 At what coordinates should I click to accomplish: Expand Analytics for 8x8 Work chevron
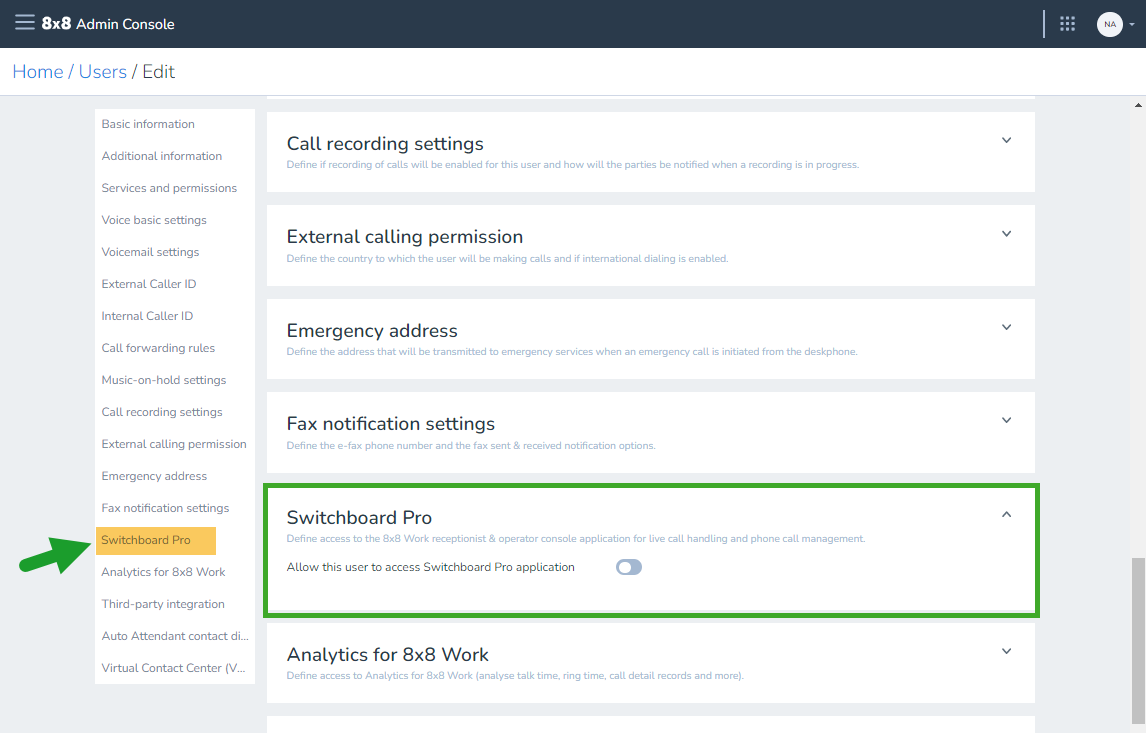(1006, 651)
